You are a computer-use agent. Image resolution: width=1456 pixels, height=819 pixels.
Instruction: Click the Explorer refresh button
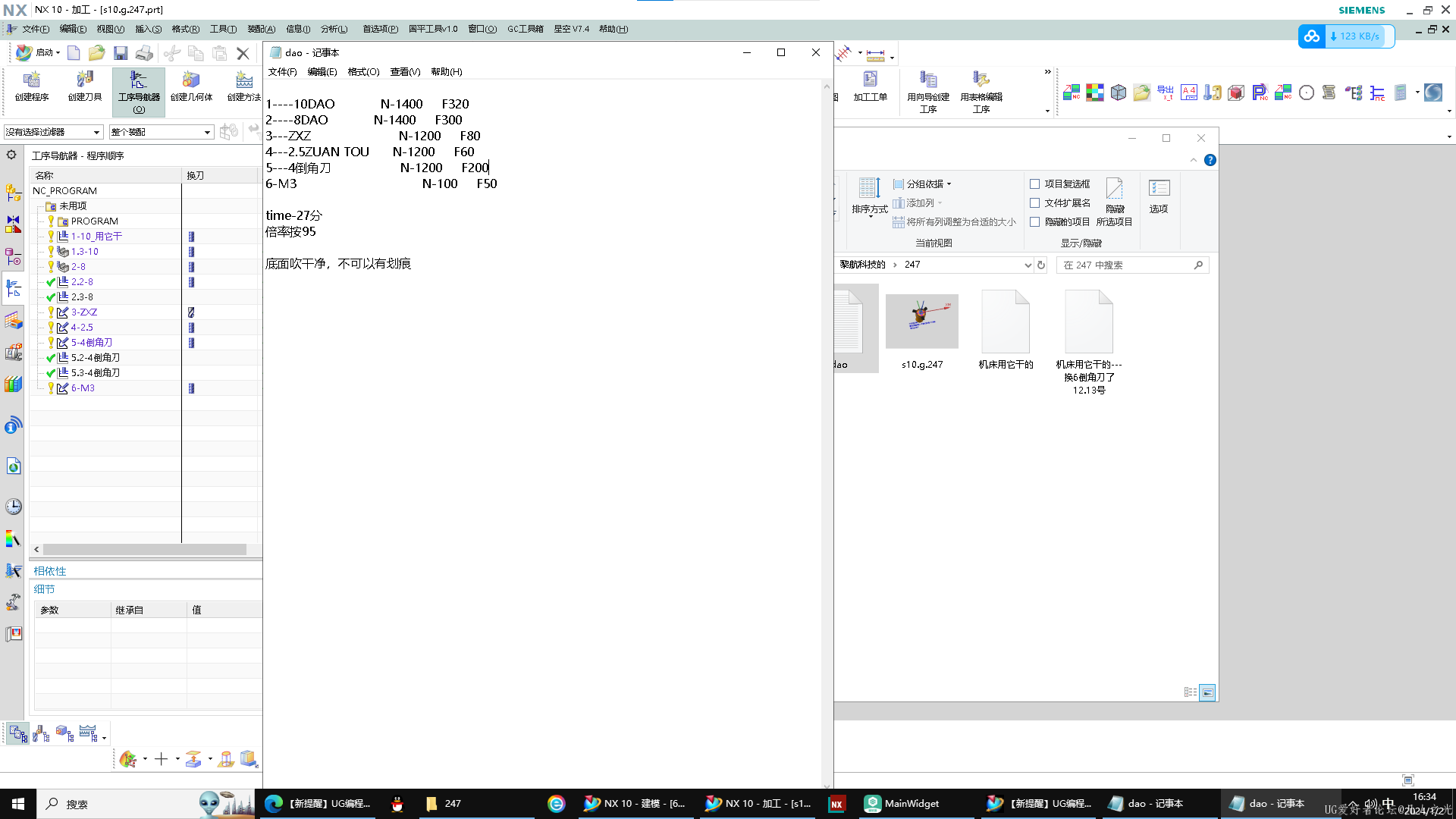1041,265
